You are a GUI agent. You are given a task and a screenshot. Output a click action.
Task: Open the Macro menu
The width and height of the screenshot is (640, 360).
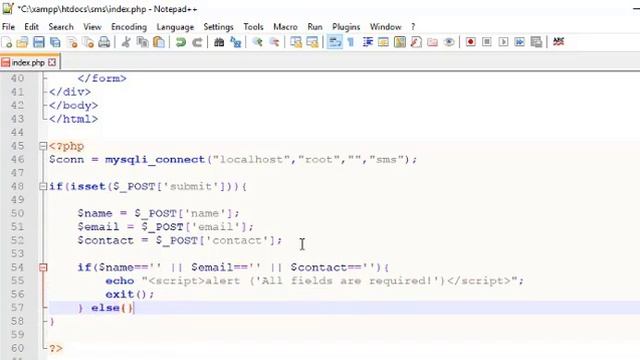pos(285,27)
